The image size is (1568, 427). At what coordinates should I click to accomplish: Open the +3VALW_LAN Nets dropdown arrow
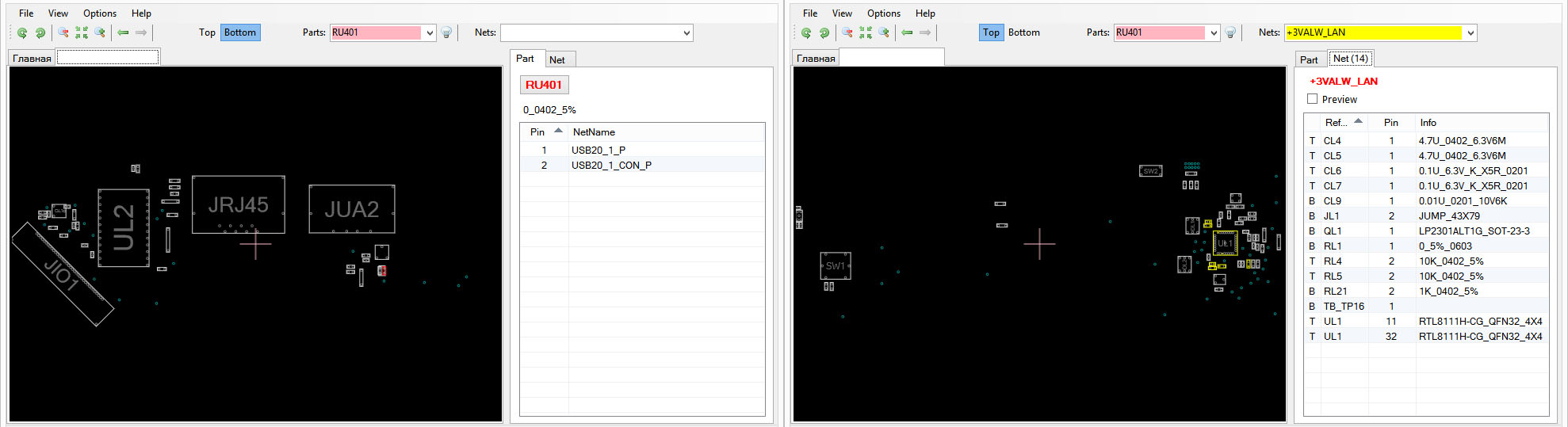1470,32
